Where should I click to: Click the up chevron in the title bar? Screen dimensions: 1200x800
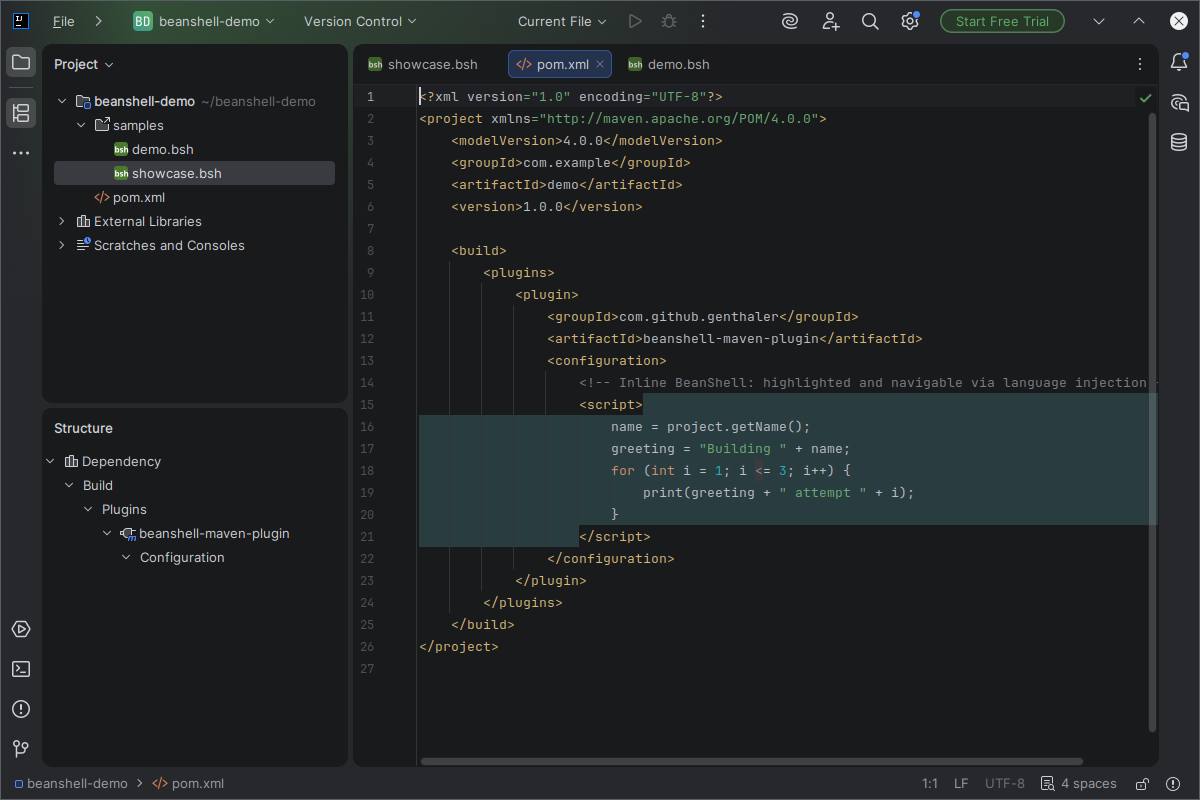pos(1139,21)
